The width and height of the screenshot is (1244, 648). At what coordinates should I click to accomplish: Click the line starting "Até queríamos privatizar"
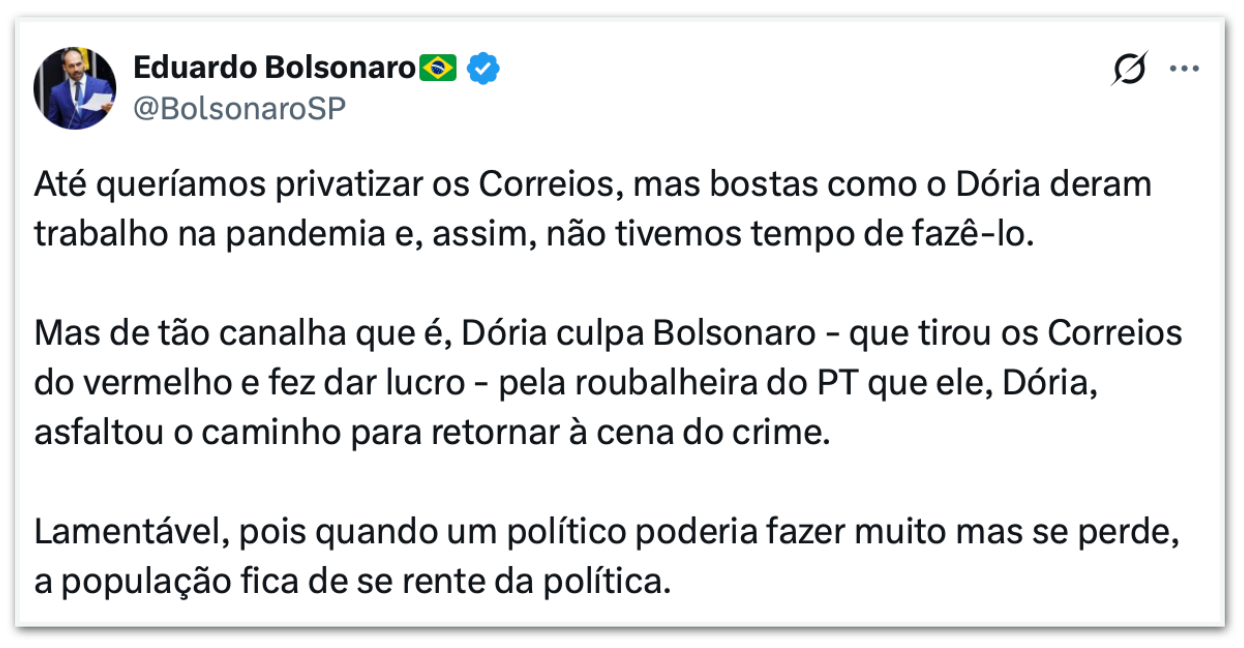(592, 186)
